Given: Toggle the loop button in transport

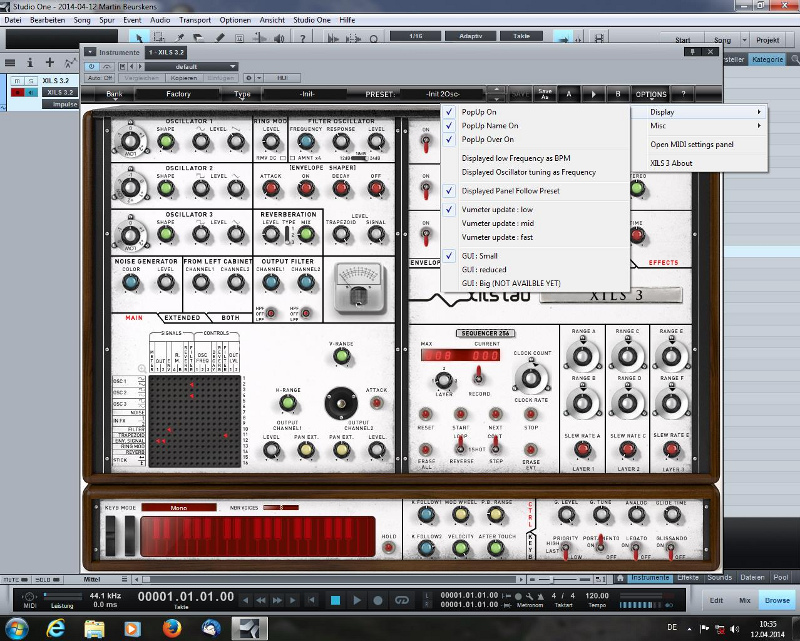Looking at the screenshot, I should [402, 600].
